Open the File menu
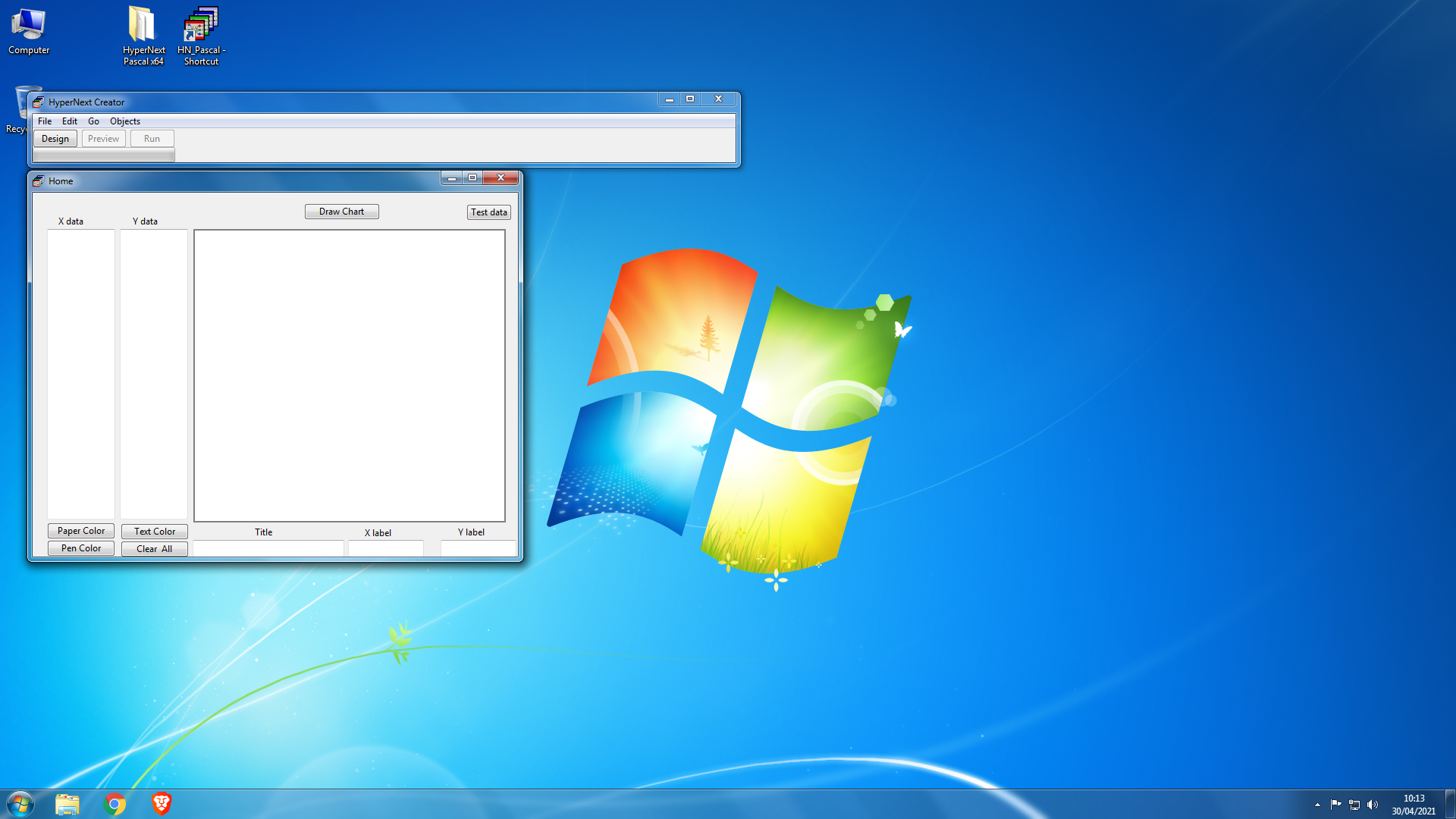The width and height of the screenshot is (1456, 819). (x=45, y=121)
